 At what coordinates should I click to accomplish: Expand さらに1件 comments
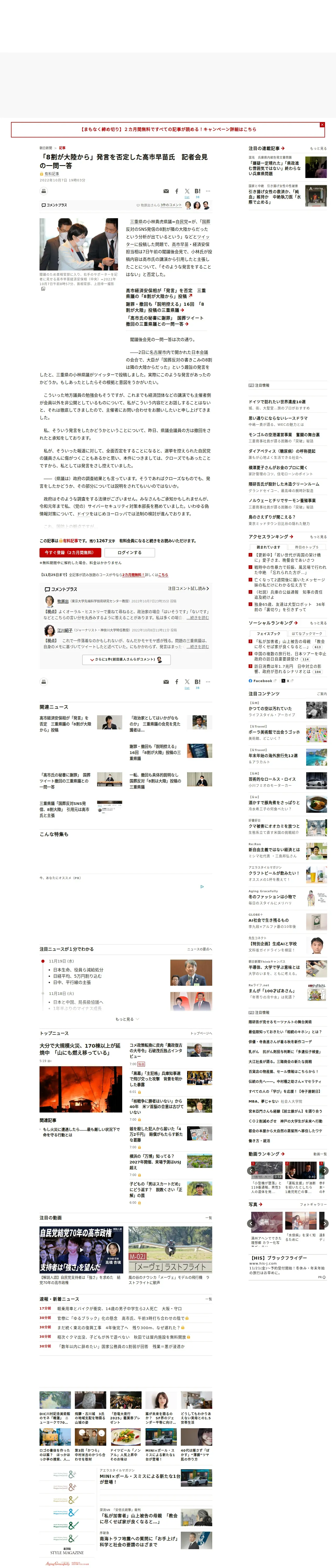point(126,659)
